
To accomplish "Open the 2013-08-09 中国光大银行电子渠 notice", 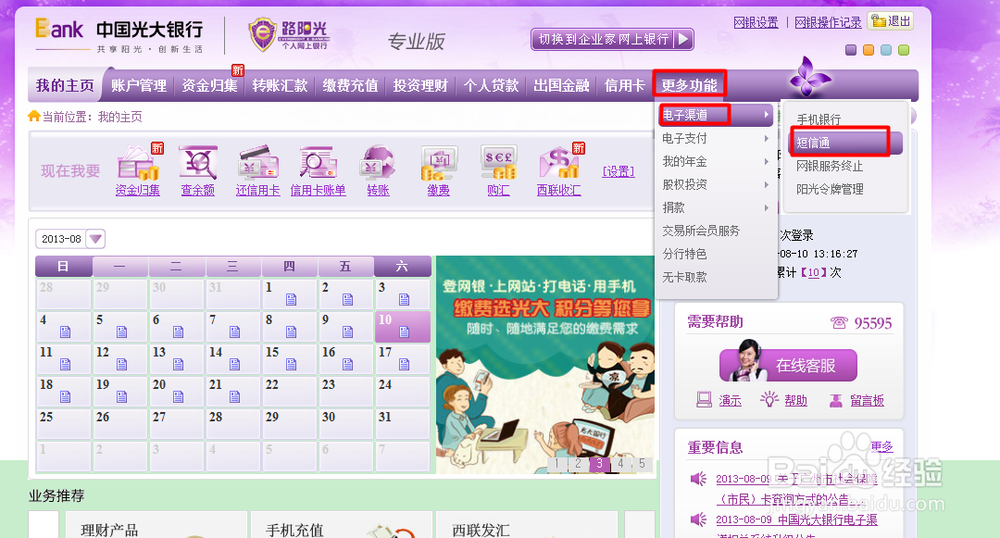I will click(797, 520).
